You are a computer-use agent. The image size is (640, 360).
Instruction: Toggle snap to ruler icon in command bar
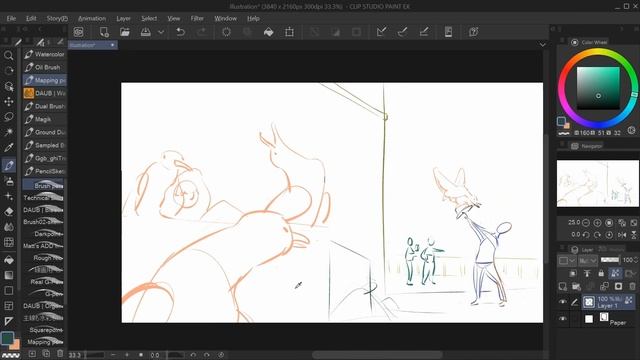pos(381,32)
